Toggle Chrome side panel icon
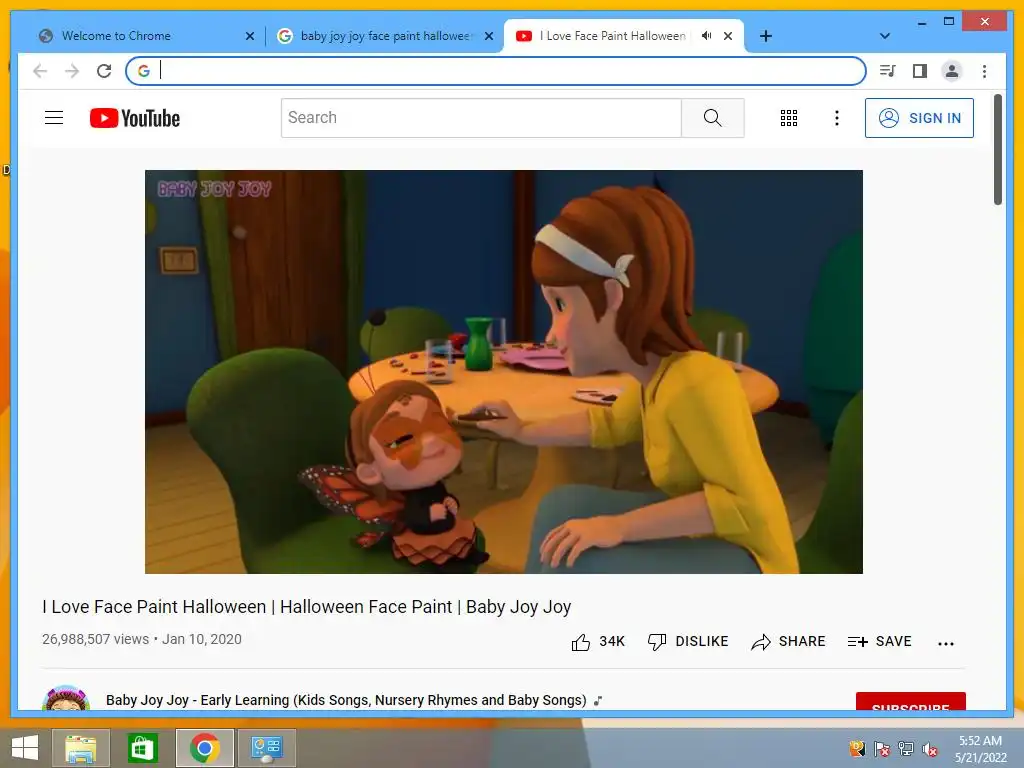The width and height of the screenshot is (1024, 768). pyautogui.click(x=920, y=71)
